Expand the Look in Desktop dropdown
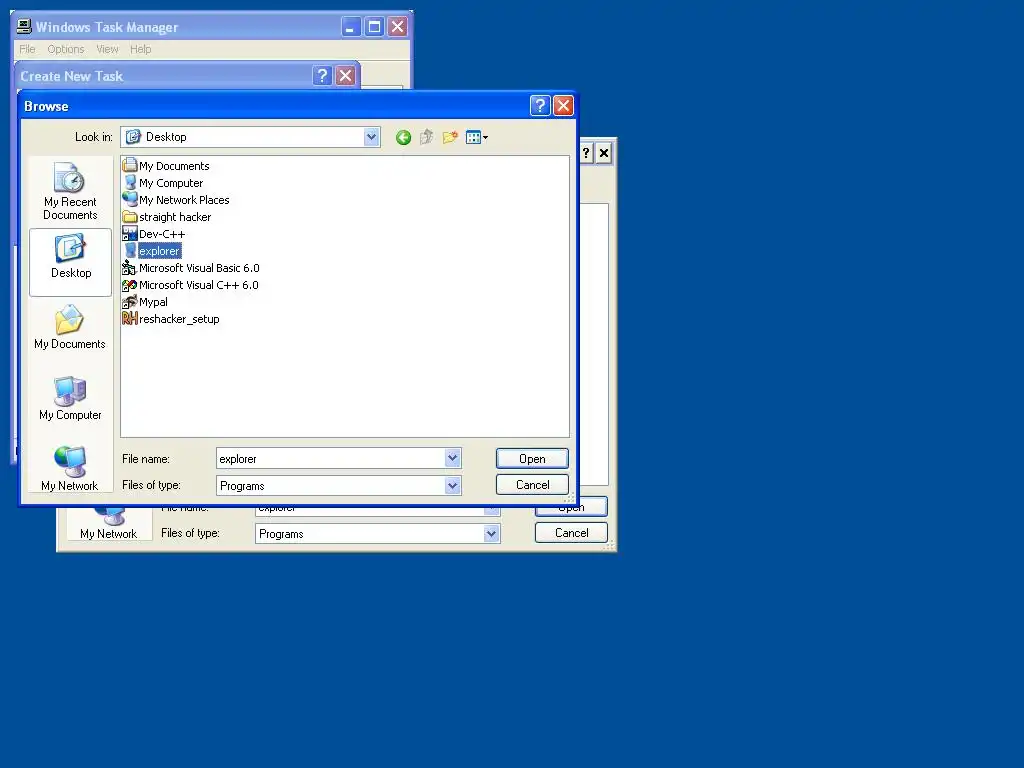The width and height of the screenshot is (1024, 768). (372, 136)
